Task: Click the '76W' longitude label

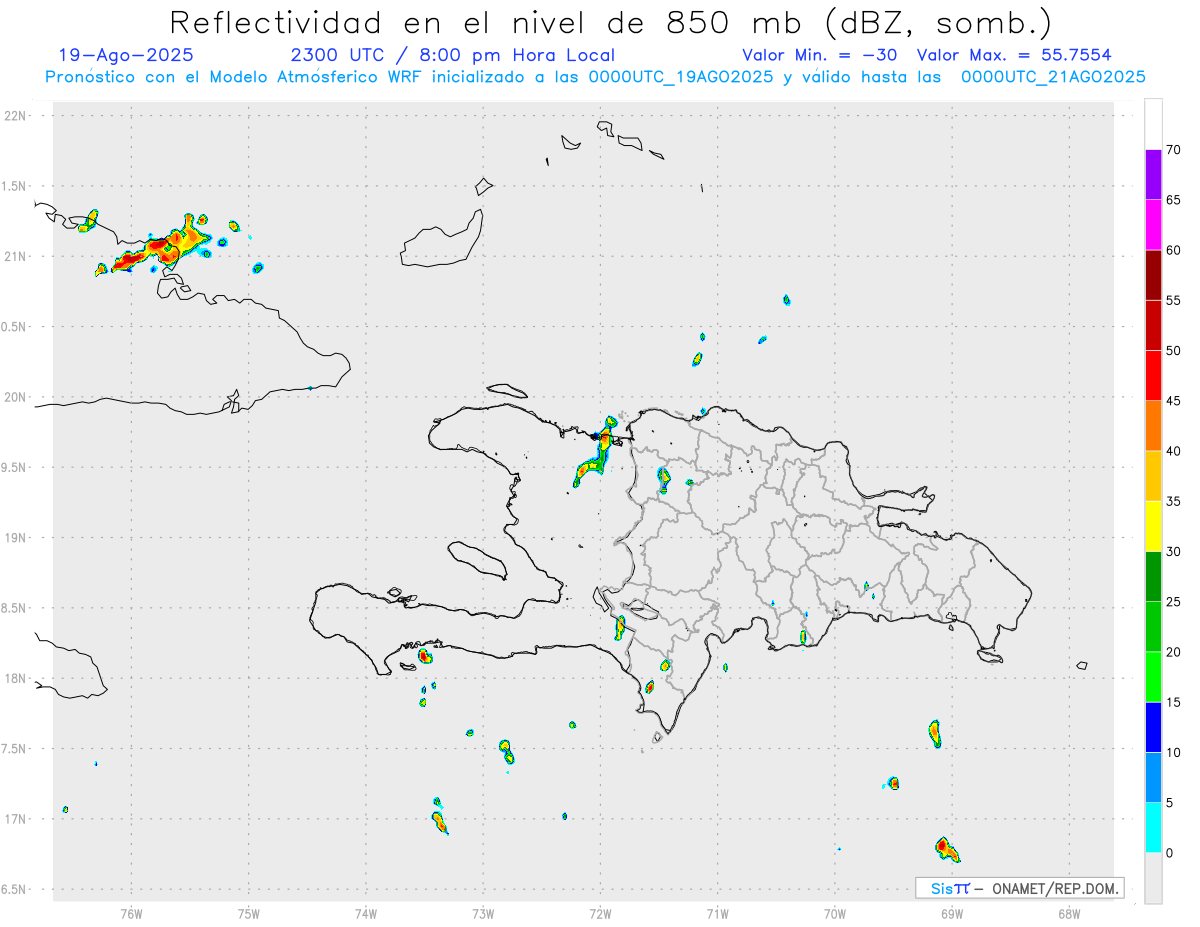Action: pyautogui.click(x=131, y=913)
